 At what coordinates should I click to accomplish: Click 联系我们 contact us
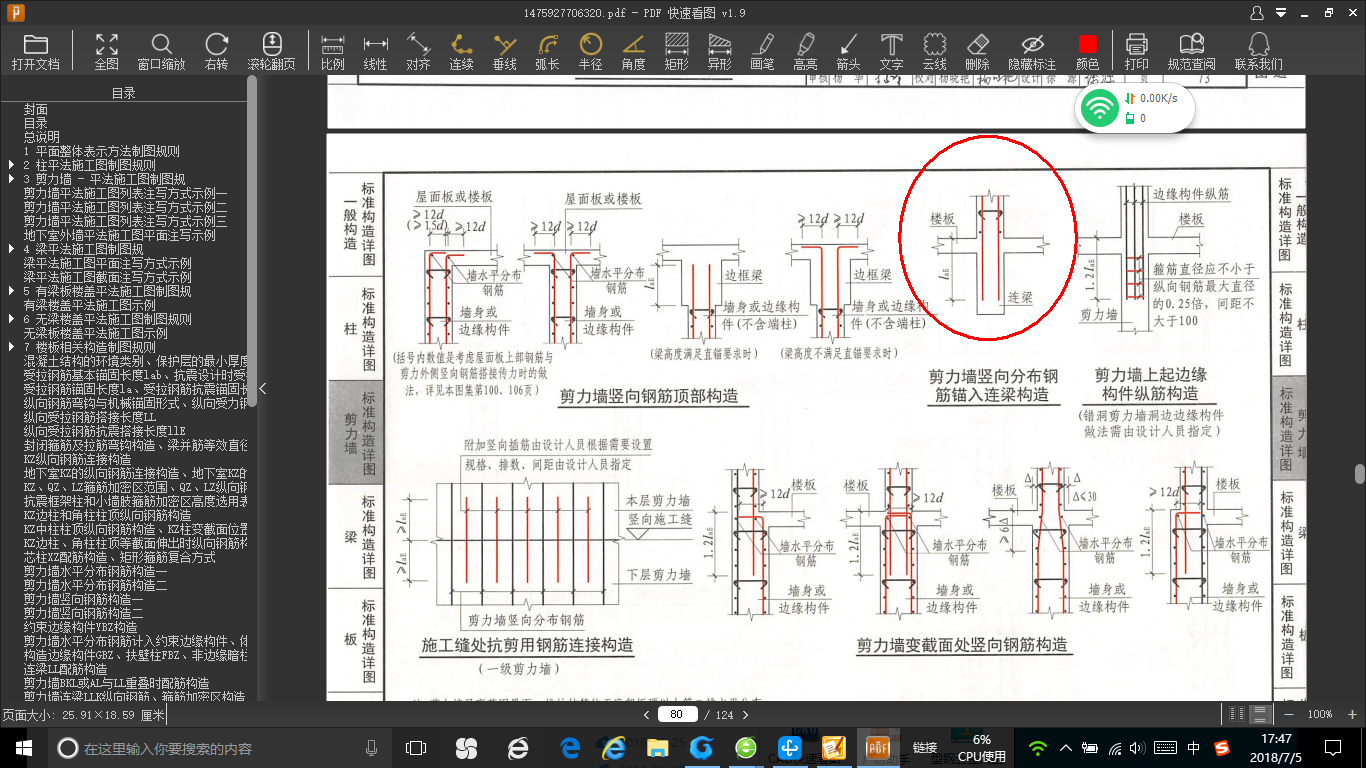1259,52
